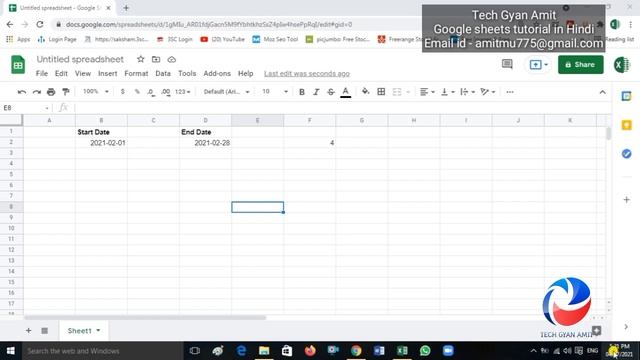Click the Print icon
This screenshot has width=640, height=360.
click(51, 92)
